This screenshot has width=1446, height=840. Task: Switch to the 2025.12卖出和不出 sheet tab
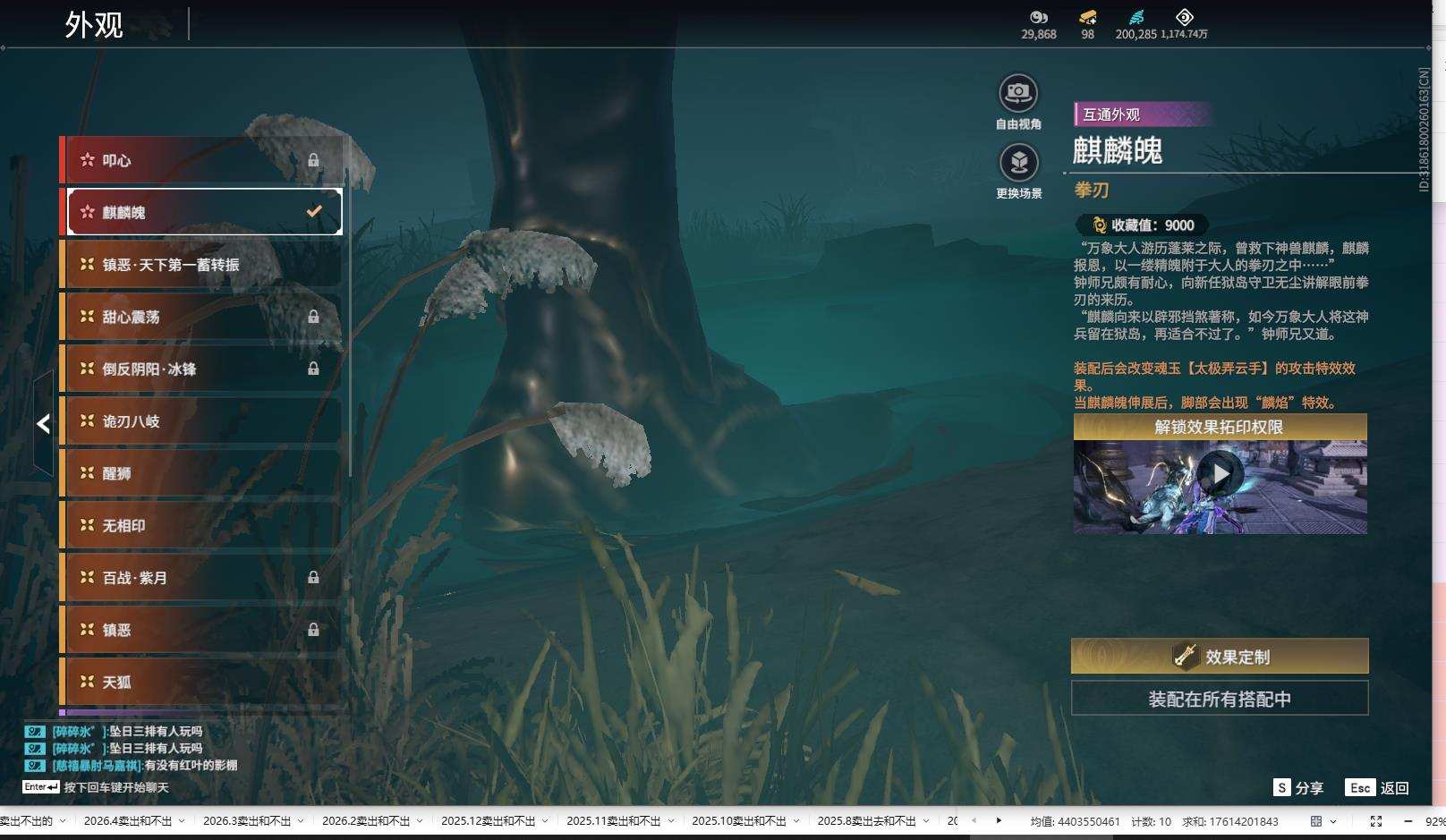pyautogui.click(x=489, y=821)
